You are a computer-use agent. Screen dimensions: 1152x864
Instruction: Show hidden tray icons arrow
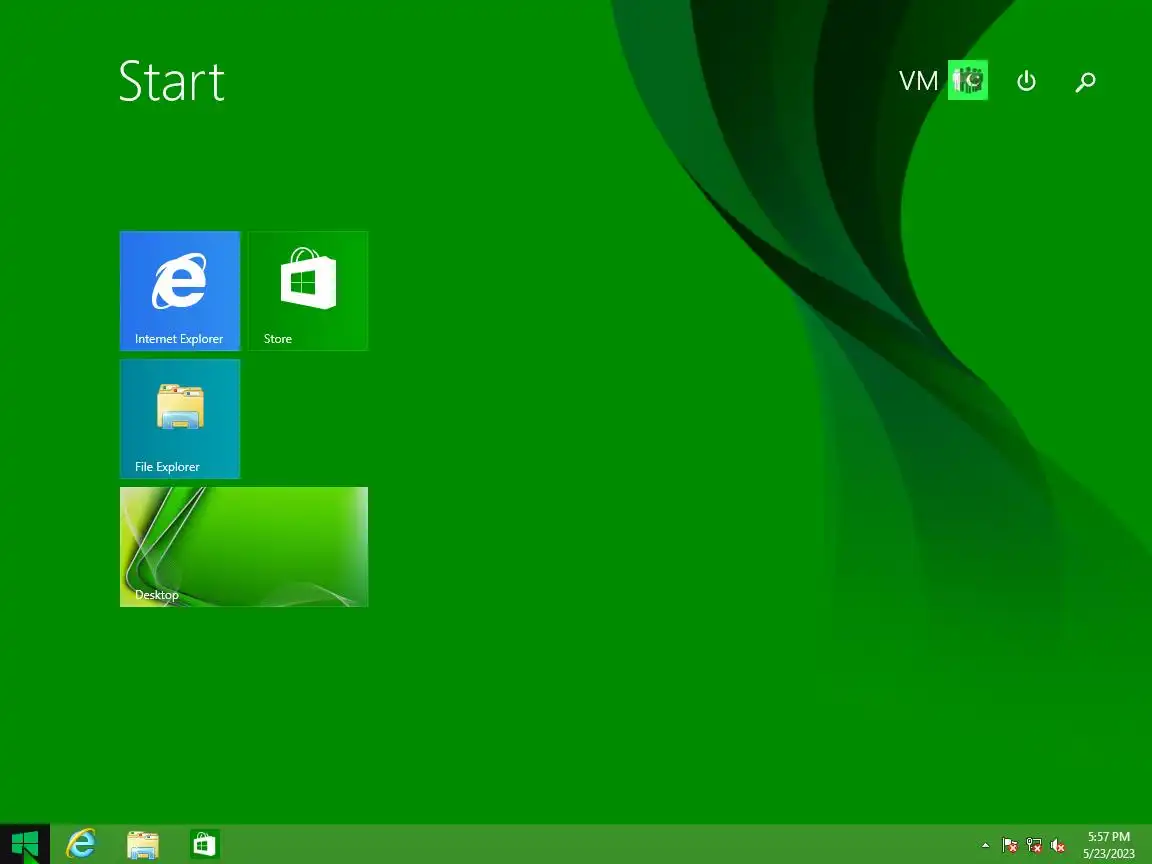(x=985, y=846)
